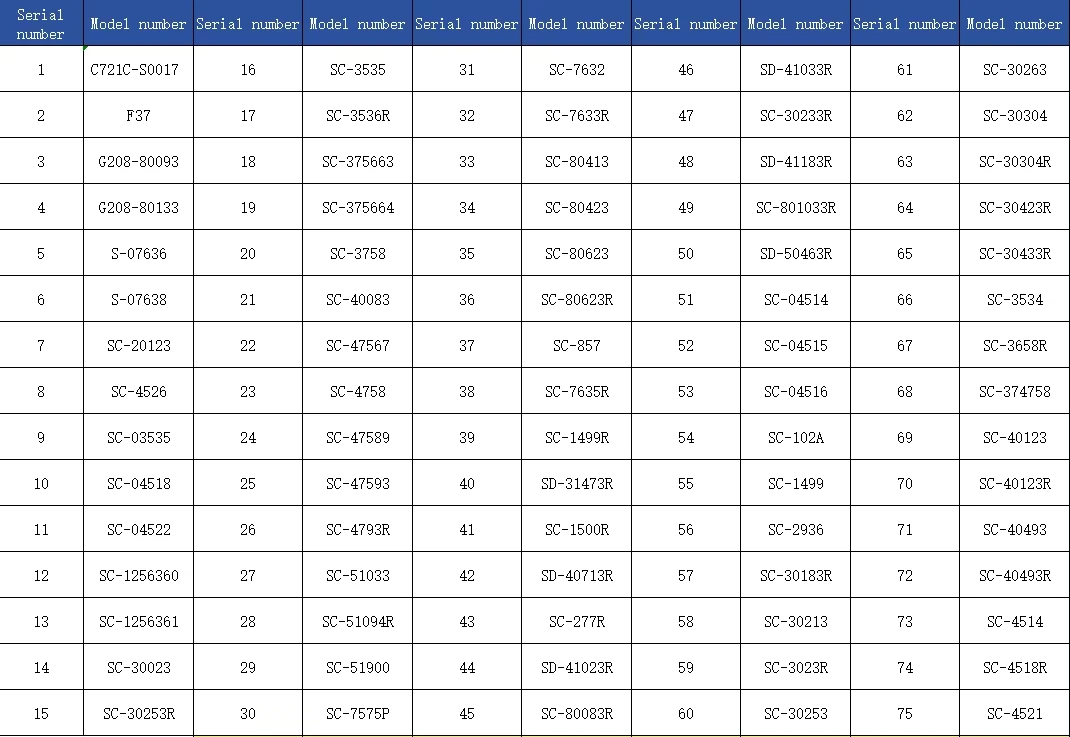
Task: Select model SC-277R
Action: click(577, 621)
